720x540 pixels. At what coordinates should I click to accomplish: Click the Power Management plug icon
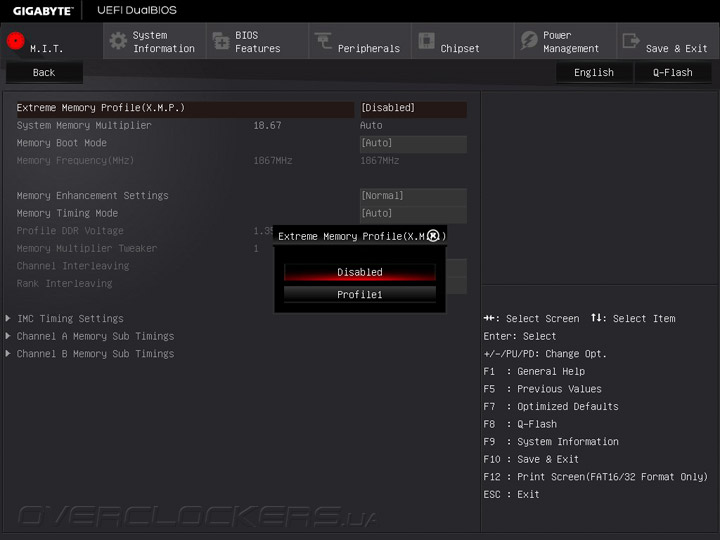[529, 41]
